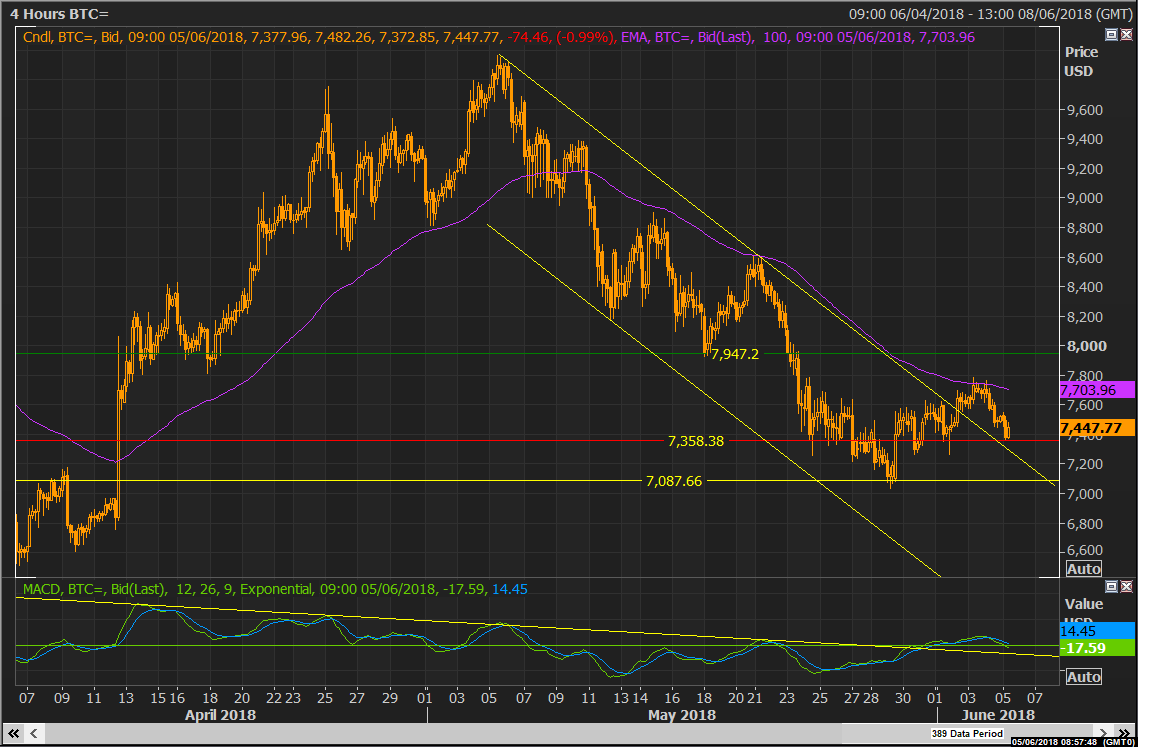Image resolution: width=1152 pixels, height=747 pixels.
Task: Click the purple 7,703.96 EMA price tag
Action: [1100, 389]
